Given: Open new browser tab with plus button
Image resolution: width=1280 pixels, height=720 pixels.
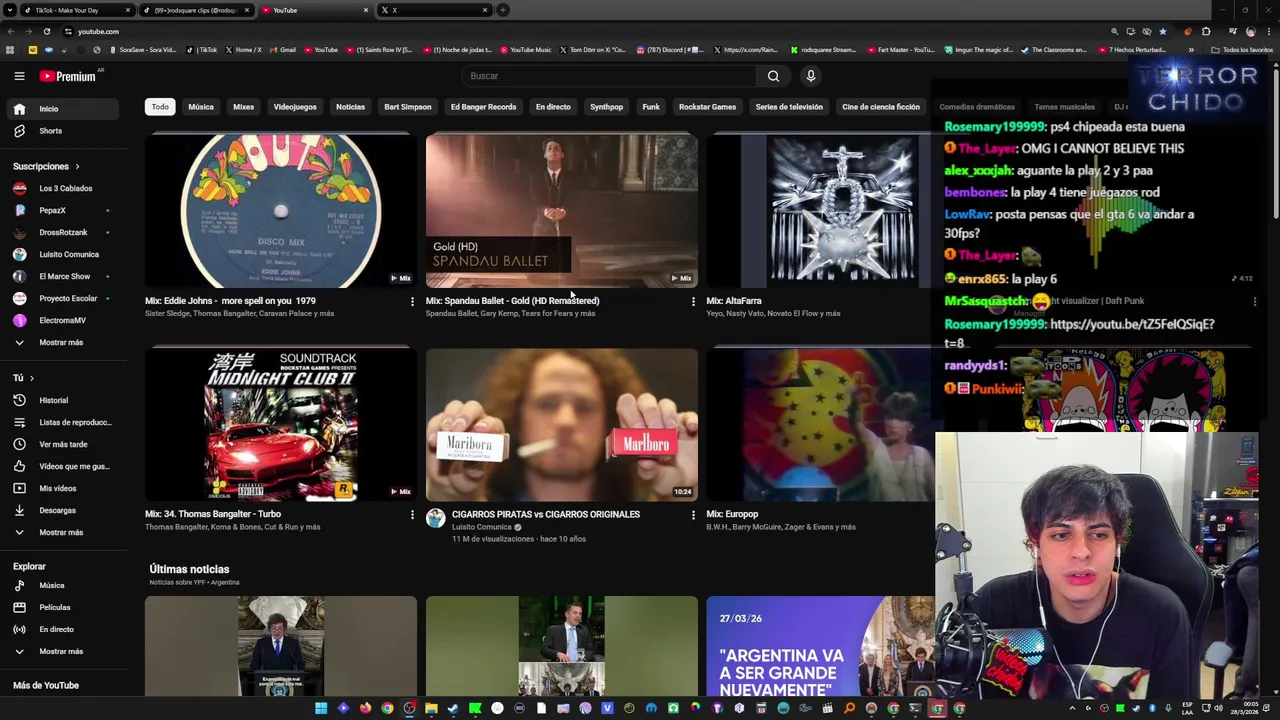Looking at the screenshot, I should (x=502, y=10).
